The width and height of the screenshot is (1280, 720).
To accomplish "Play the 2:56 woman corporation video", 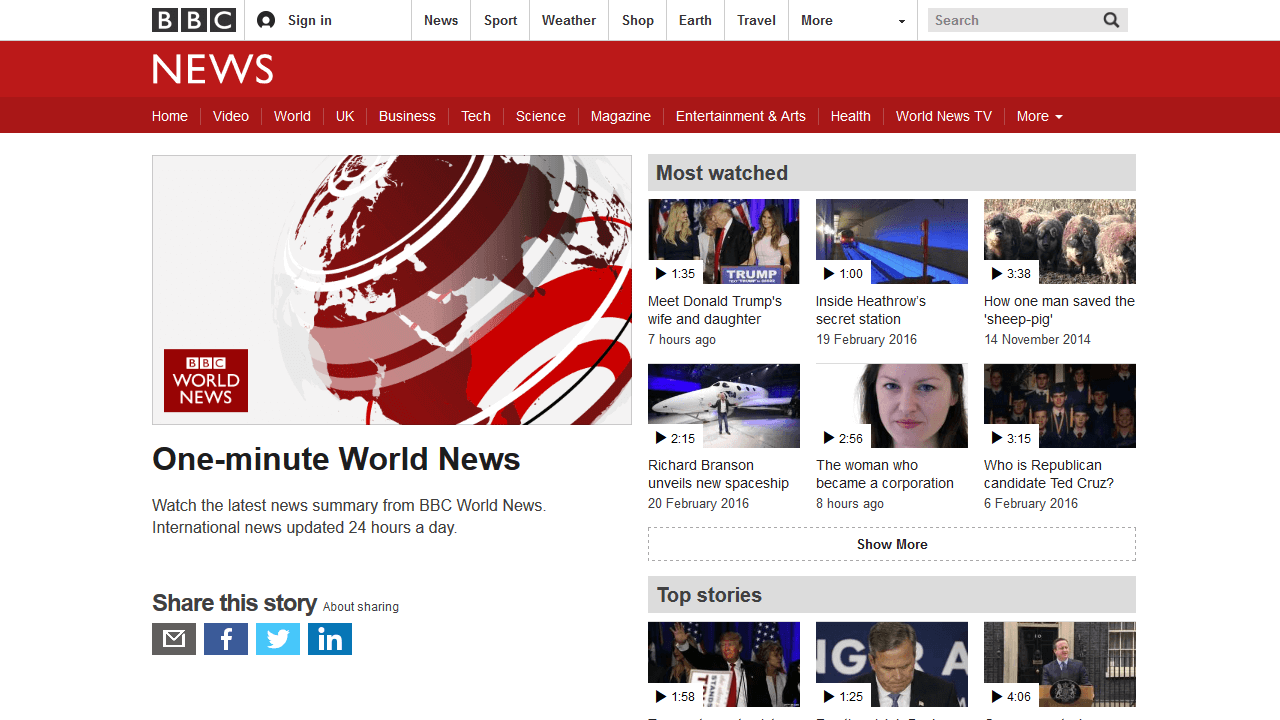I will point(892,406).
